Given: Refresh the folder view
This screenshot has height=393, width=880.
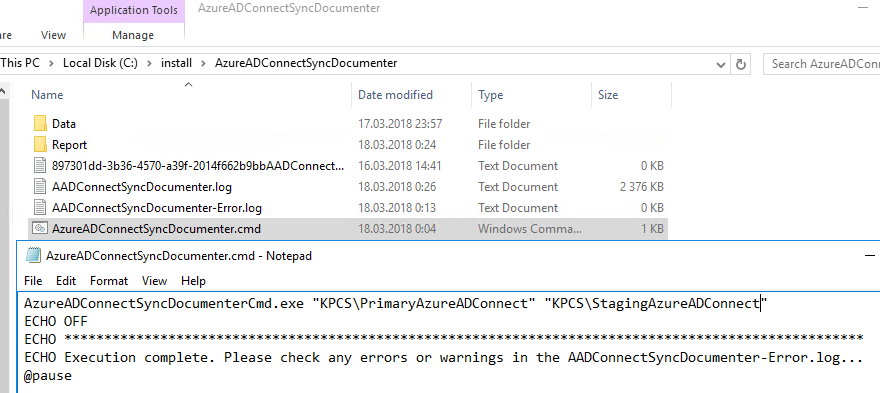Looking at the screenshot, I should coord(741,64).
